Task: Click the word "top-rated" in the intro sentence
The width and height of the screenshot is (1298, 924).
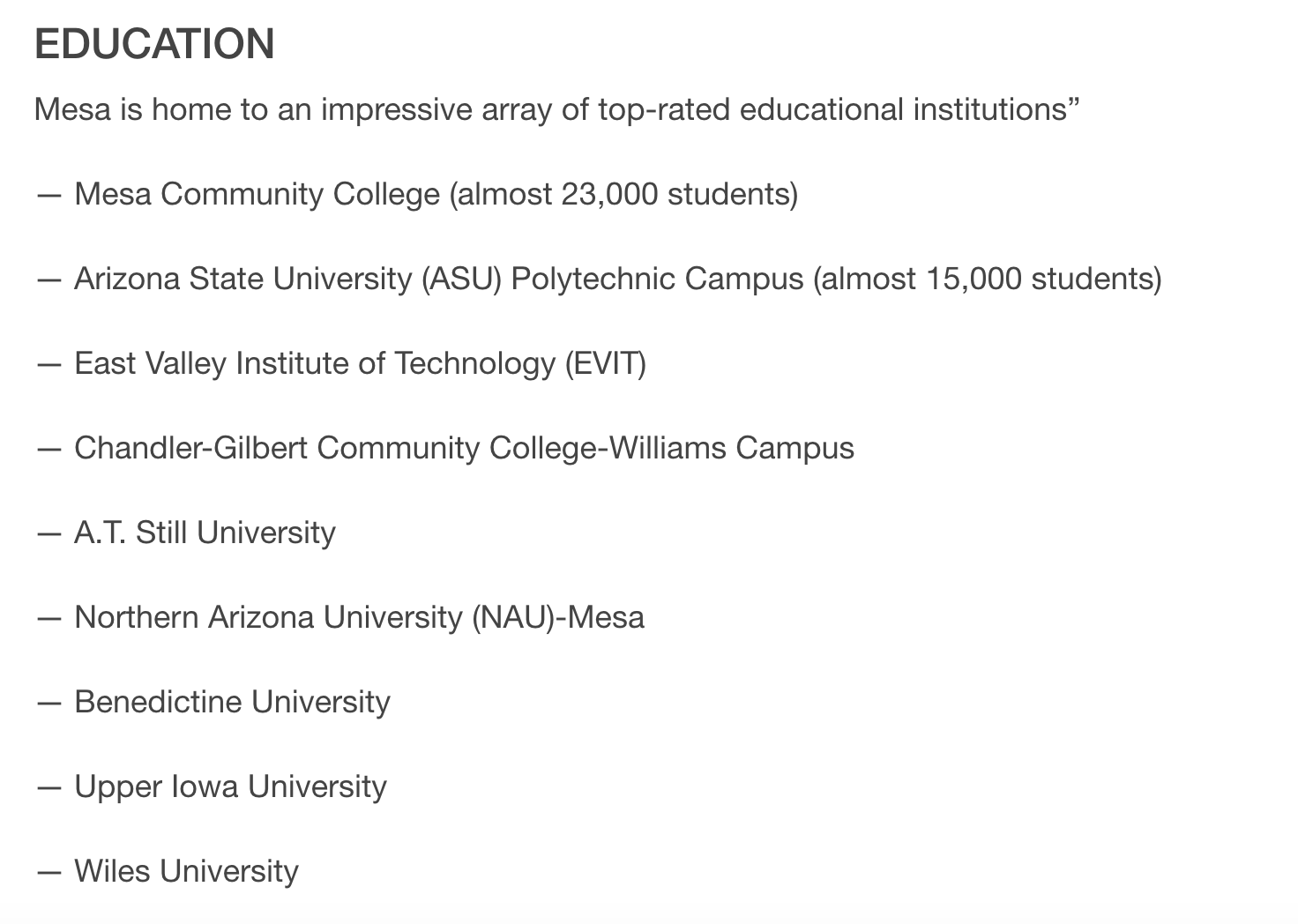Action: coord(664,110)
